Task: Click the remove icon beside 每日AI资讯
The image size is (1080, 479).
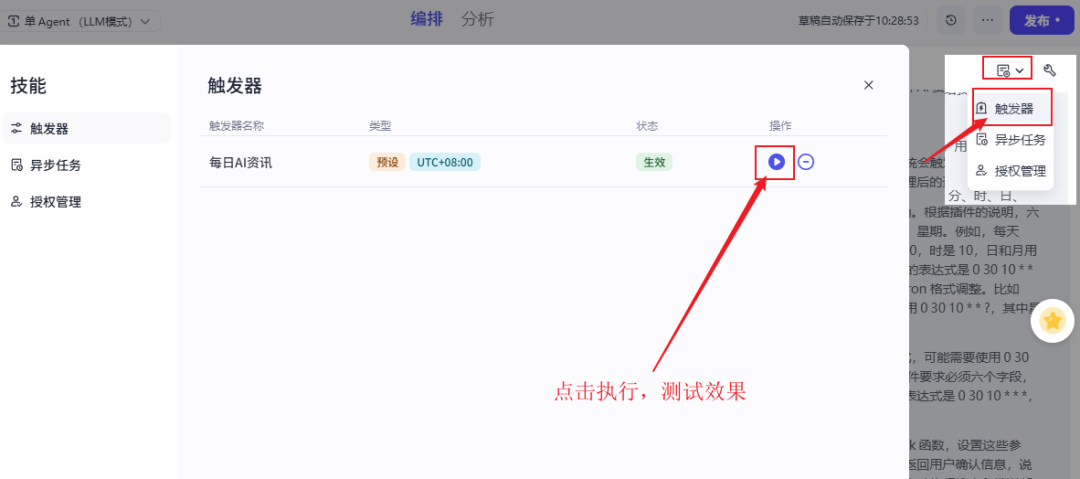Action: coord(806,162)
